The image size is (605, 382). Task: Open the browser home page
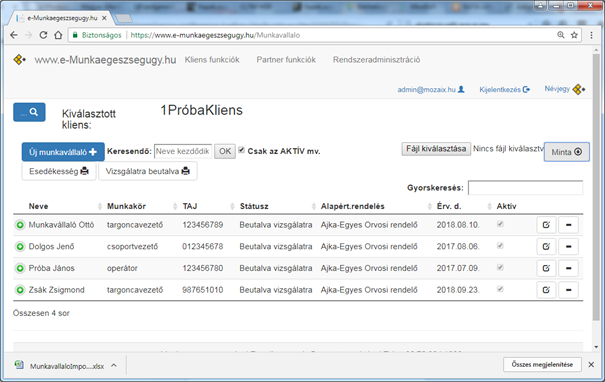click(x=58, y=35)
